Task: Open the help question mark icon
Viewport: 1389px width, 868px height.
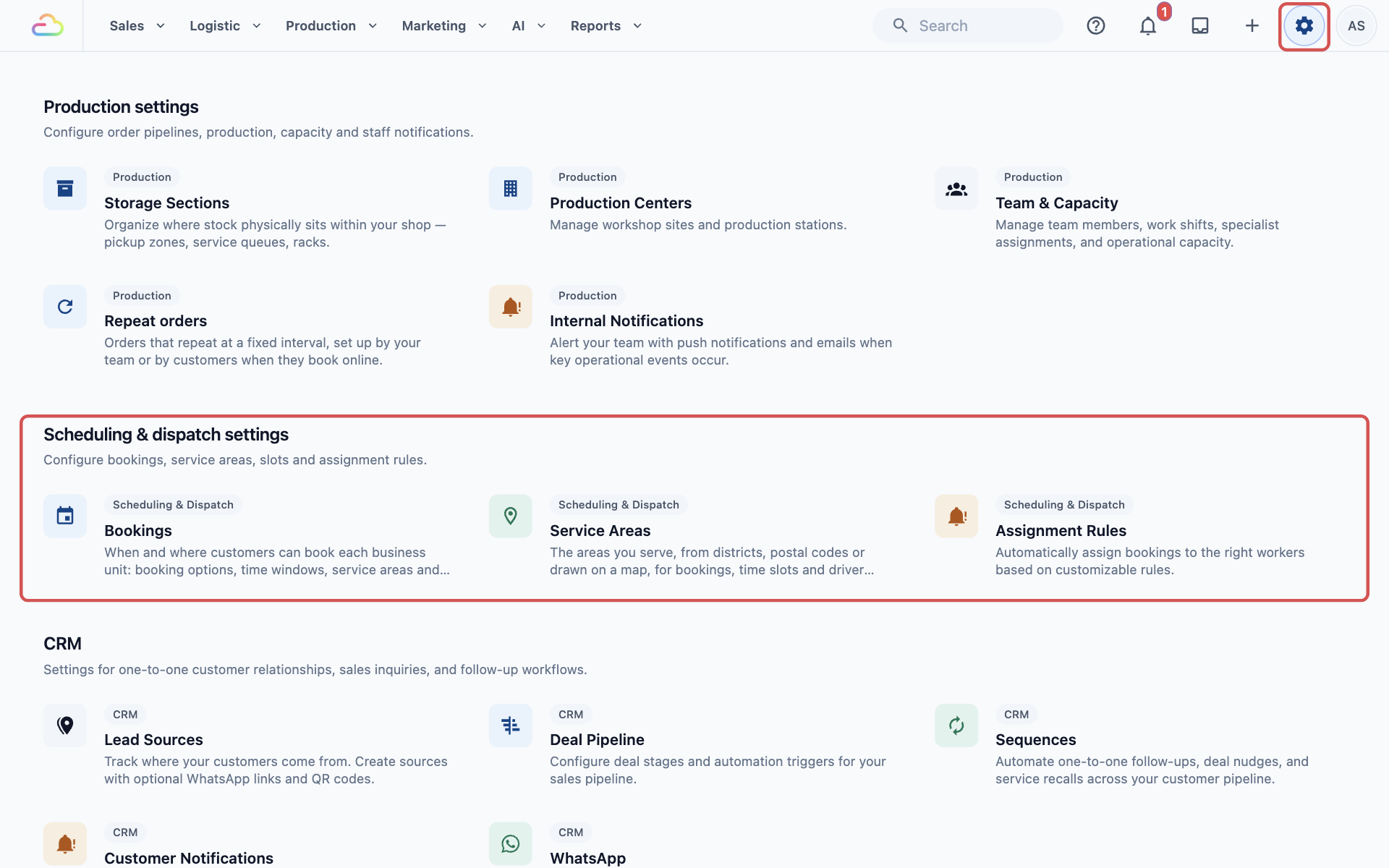Action: coord(1096,25)
